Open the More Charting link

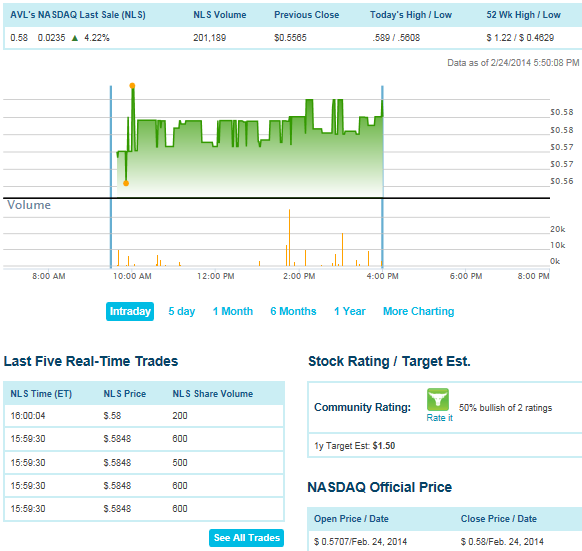coord(418,311)
